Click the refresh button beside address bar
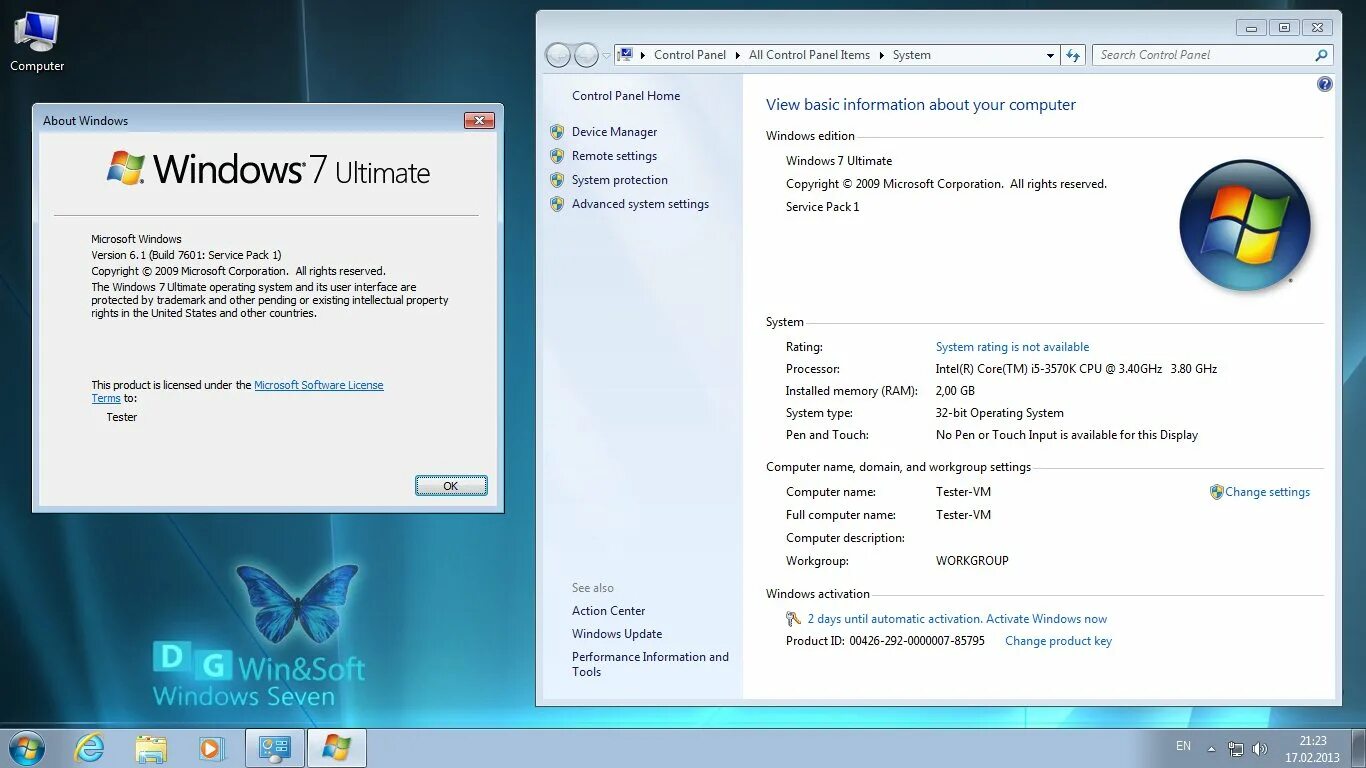The image size is (1366, 768). 1073,55
